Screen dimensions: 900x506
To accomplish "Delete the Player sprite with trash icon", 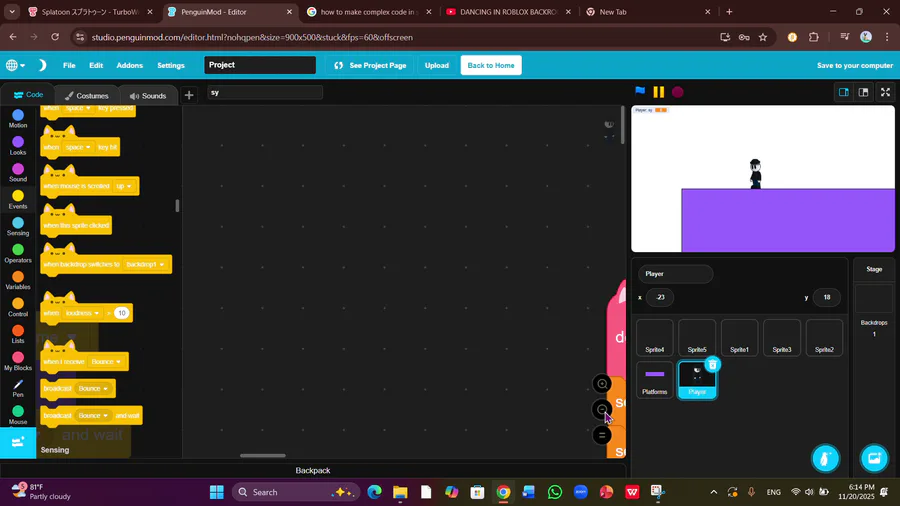I will 712,365.
